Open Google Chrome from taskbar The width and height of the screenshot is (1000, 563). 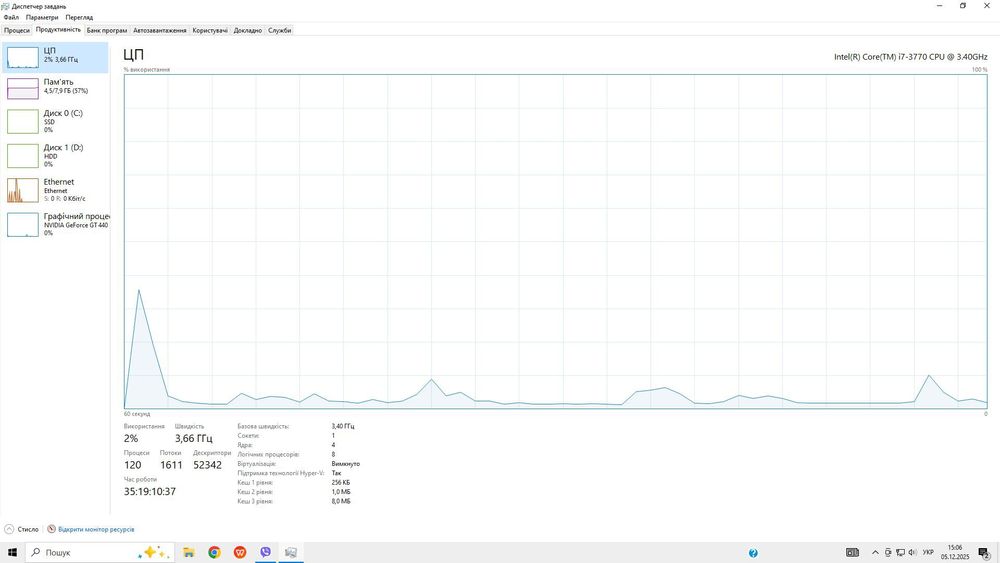pos(214,552)
